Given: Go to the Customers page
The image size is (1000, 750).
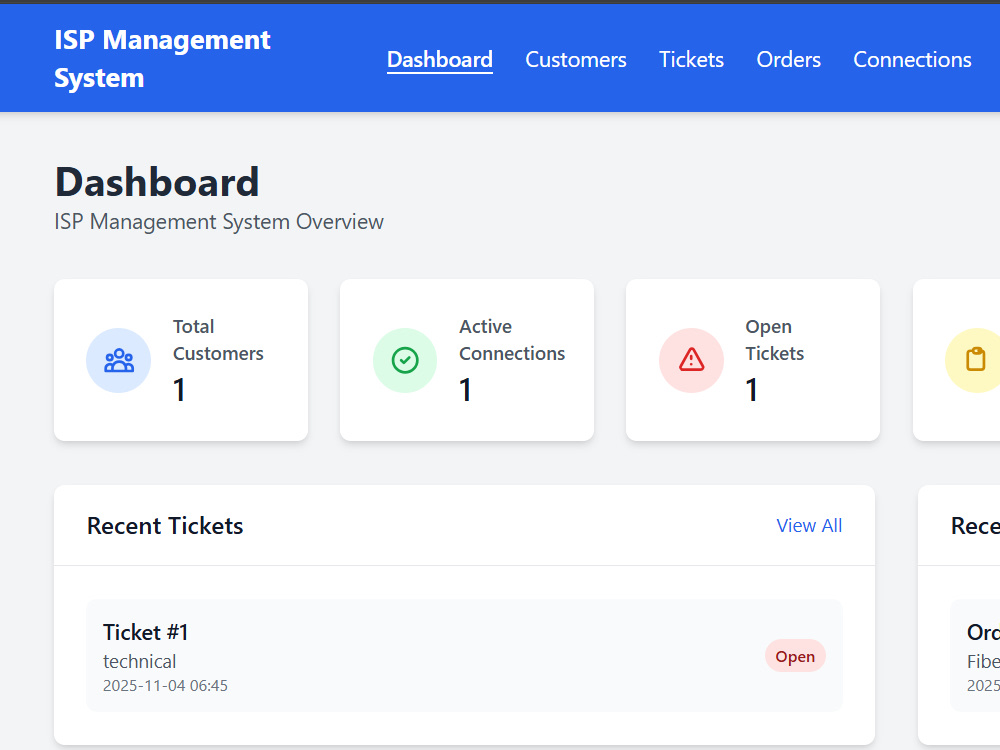Looking at the screenshot, I should (576, 59).
